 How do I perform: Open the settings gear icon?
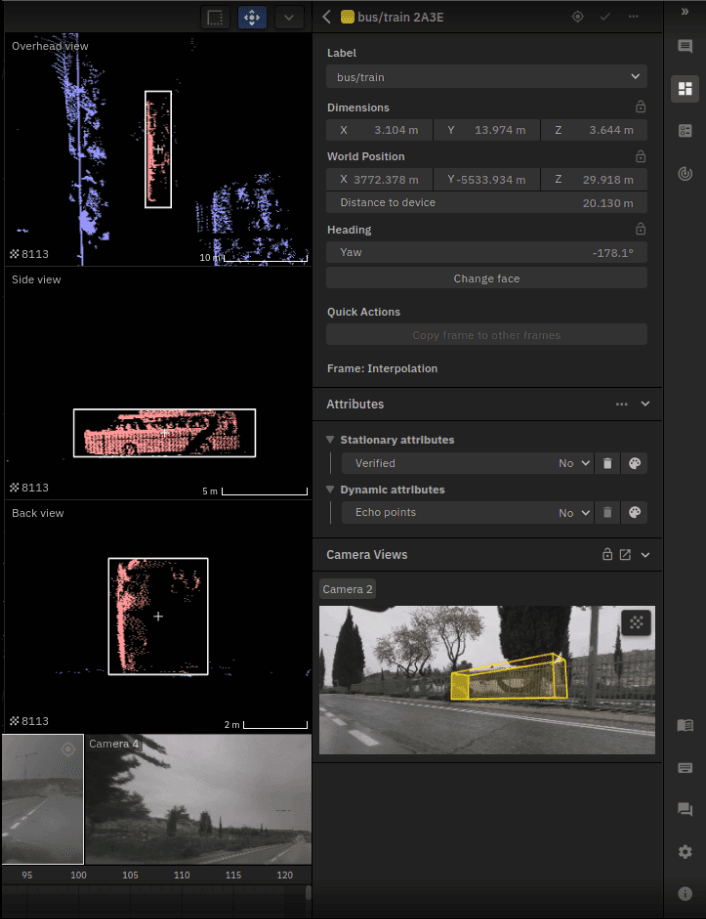[685, 852]
